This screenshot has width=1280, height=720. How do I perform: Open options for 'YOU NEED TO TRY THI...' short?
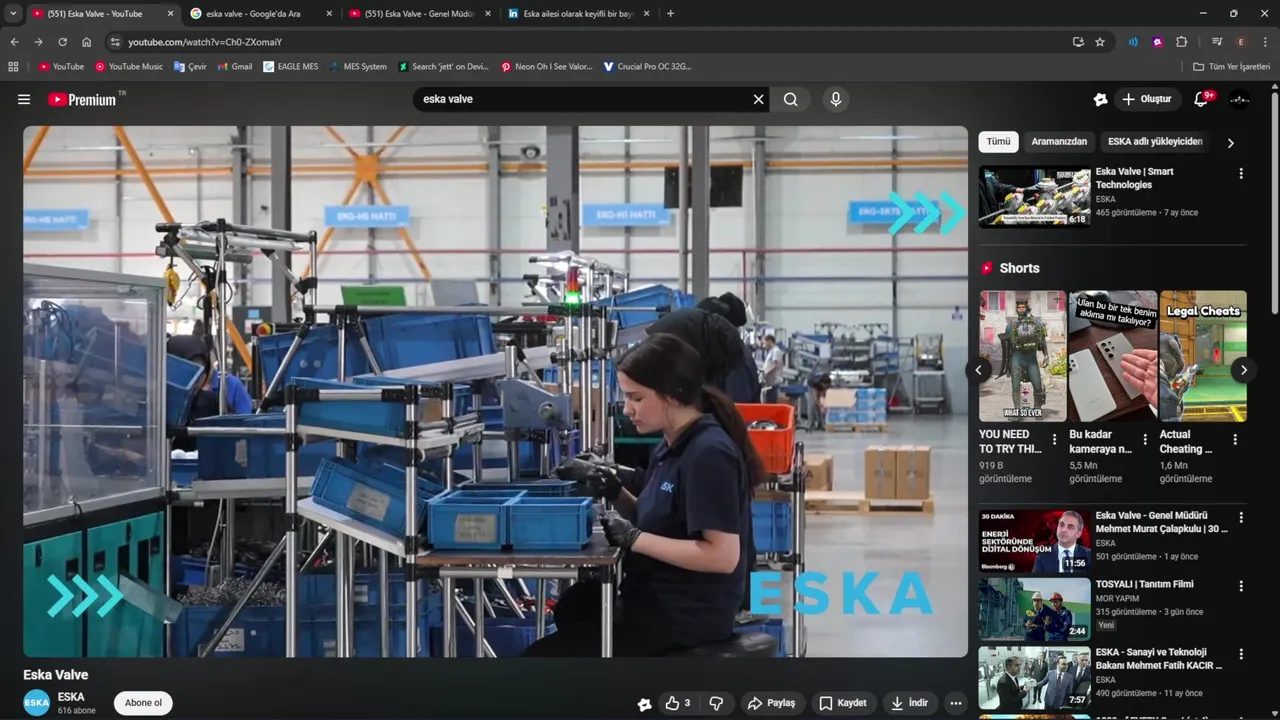(1054, 439)
